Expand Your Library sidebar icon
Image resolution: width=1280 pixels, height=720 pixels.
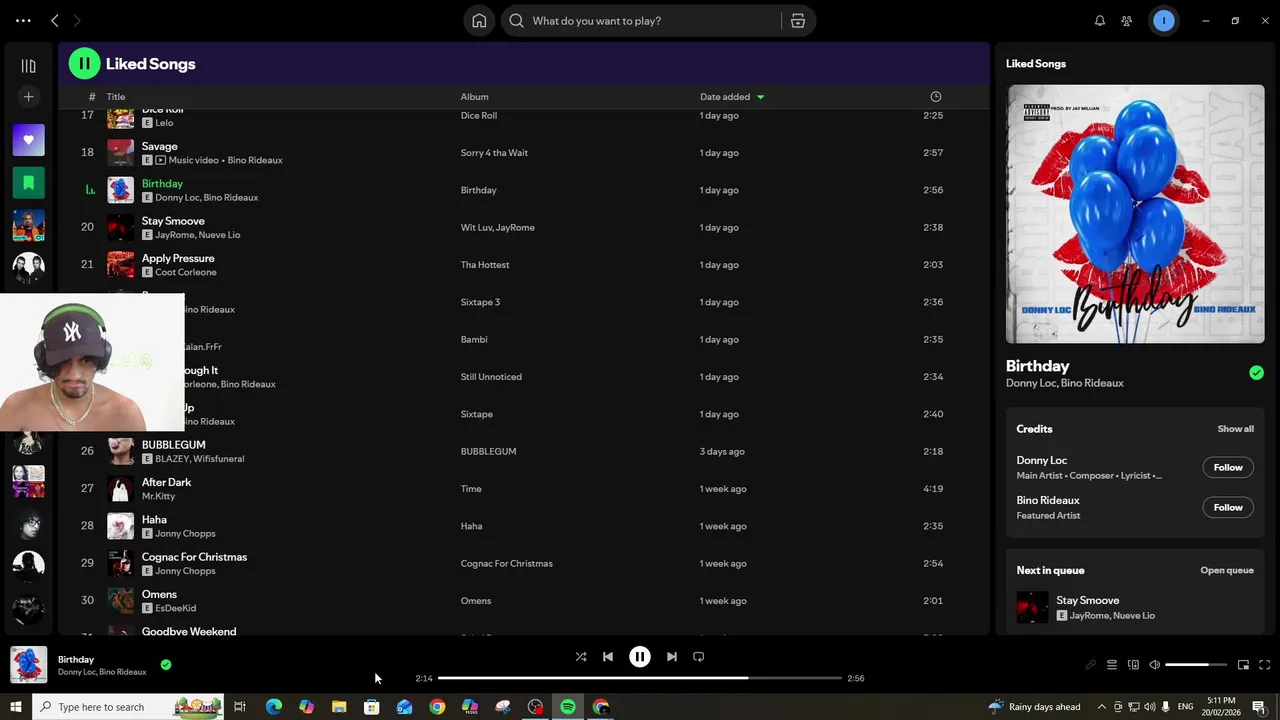coord(29,66)
